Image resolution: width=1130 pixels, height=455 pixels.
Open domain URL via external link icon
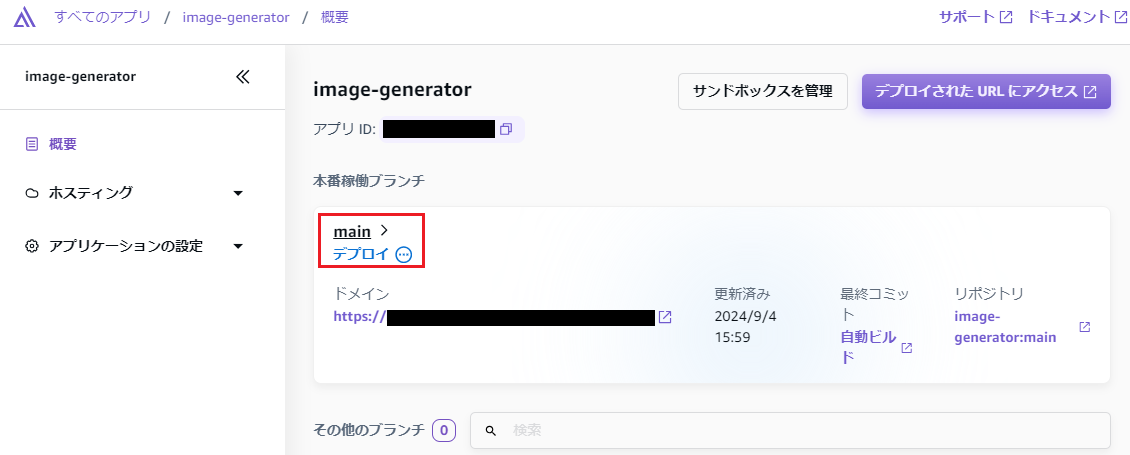tap(665, 317)
